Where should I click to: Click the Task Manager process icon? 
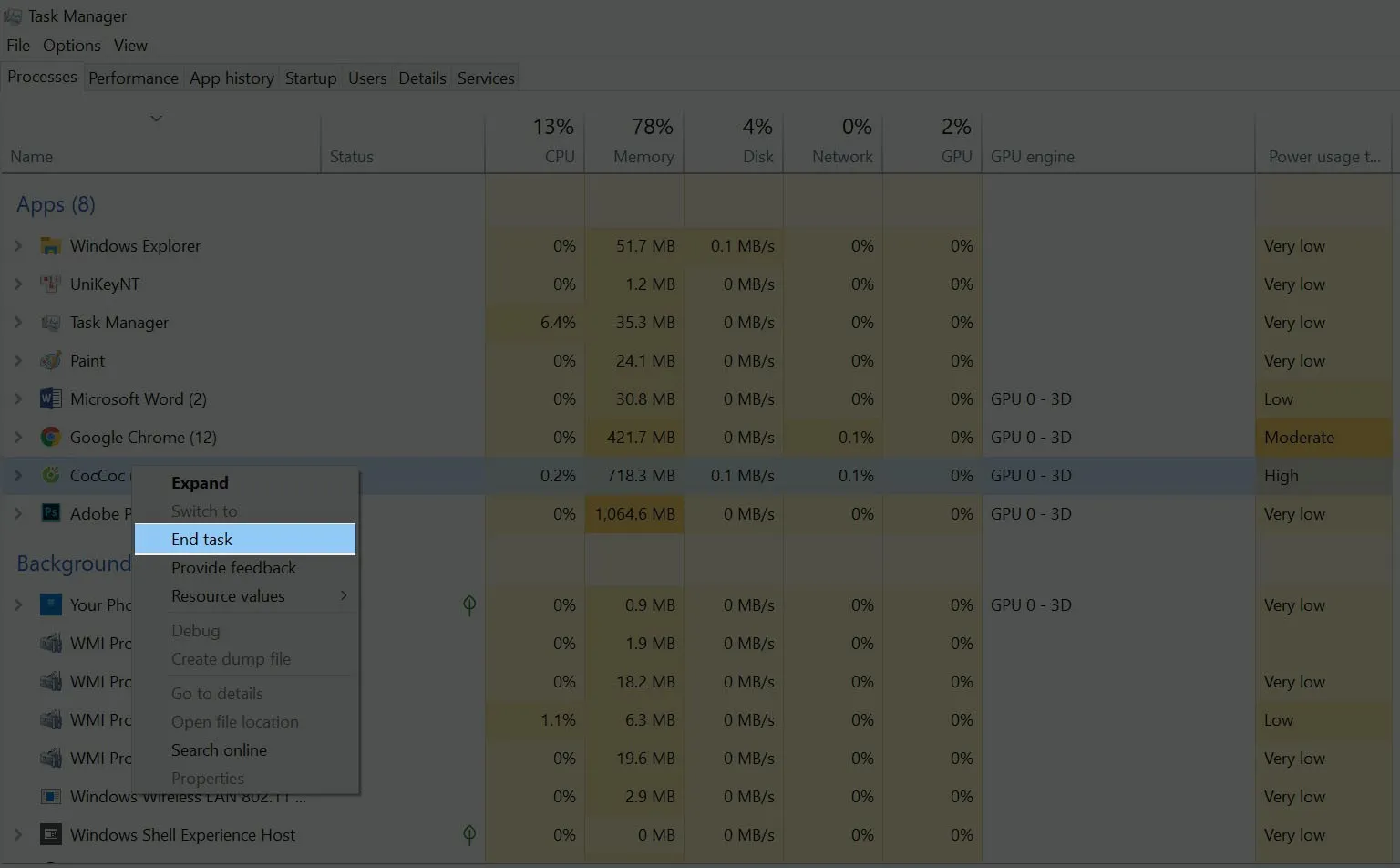pos(51,323)
